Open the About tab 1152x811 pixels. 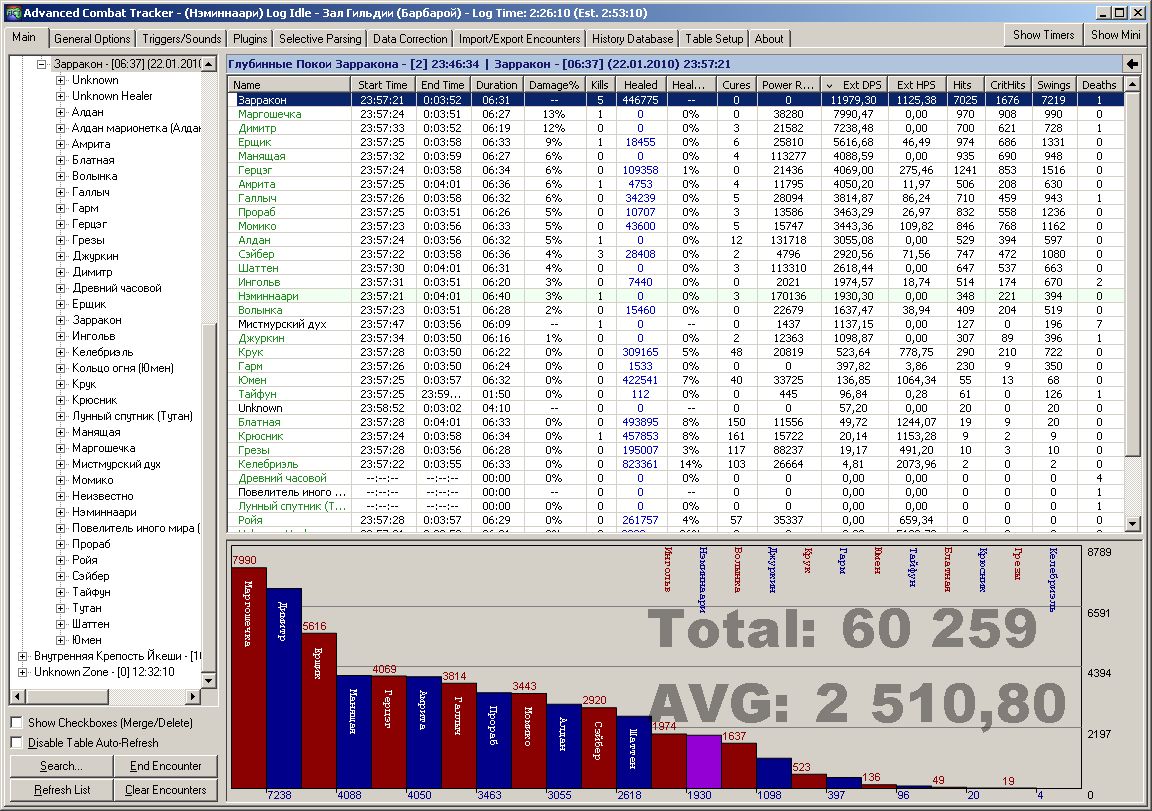(768, 39)
